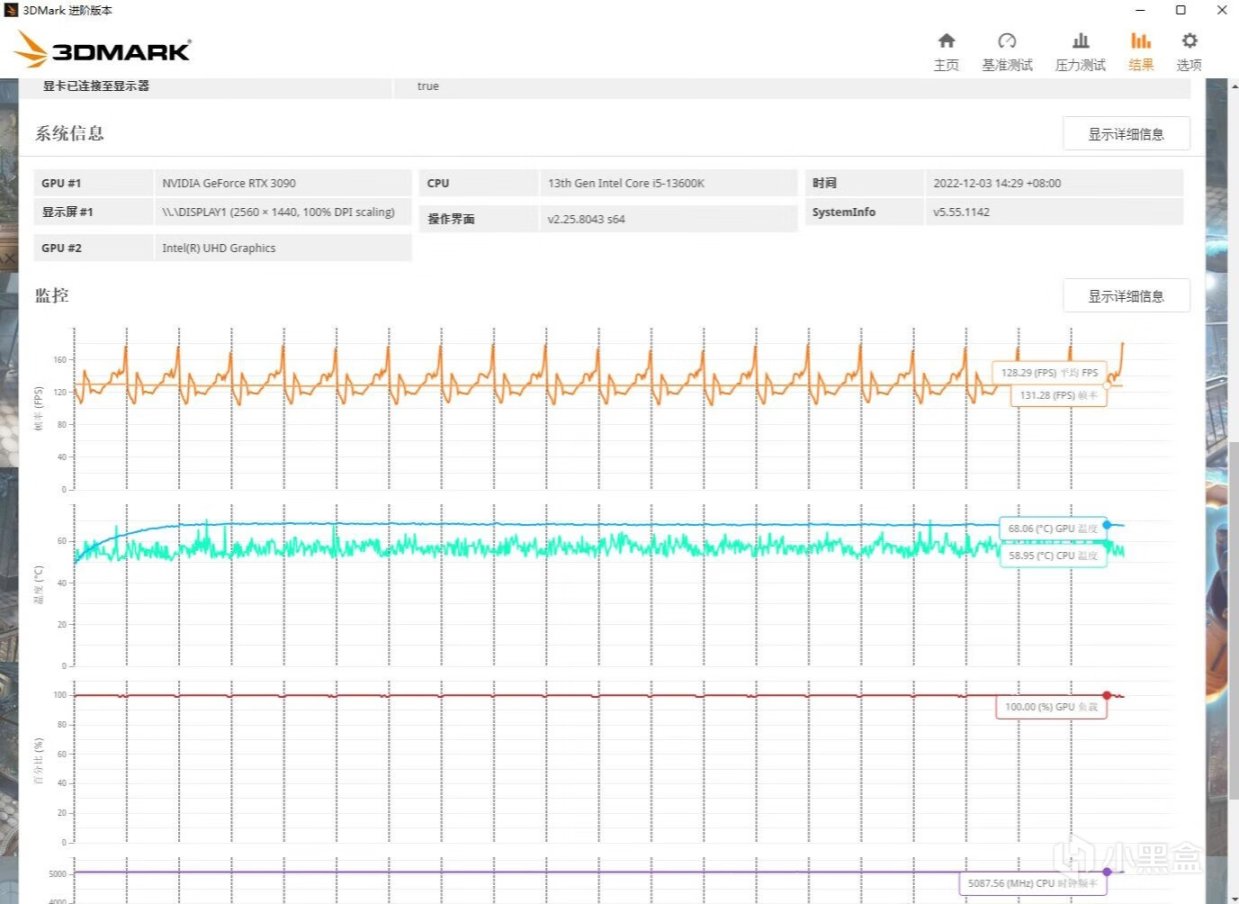Click the 显示屏 #1 label cell

click(x=93, y=212)
